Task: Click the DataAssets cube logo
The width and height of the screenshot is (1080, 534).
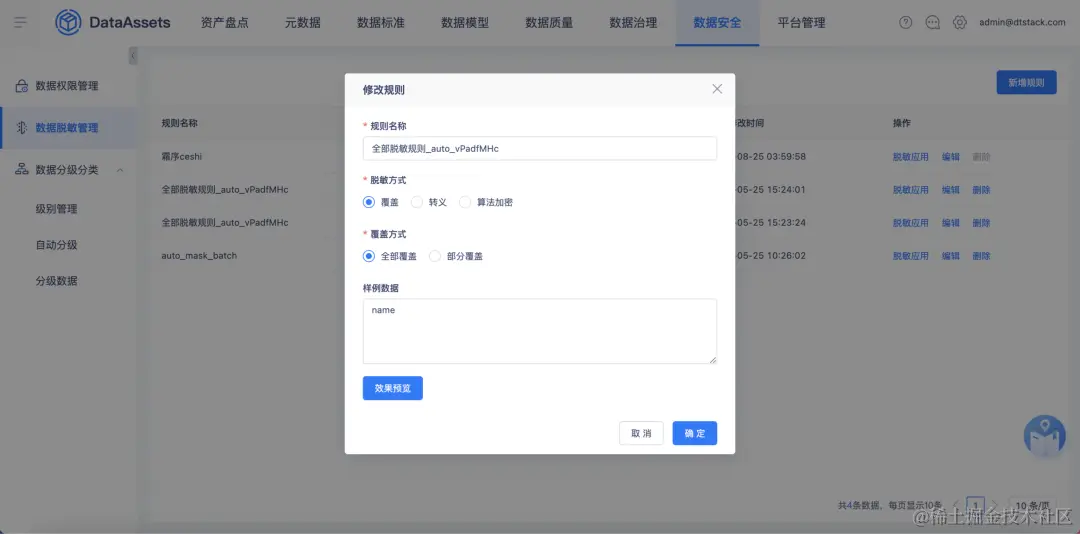Action: point(68,23)
